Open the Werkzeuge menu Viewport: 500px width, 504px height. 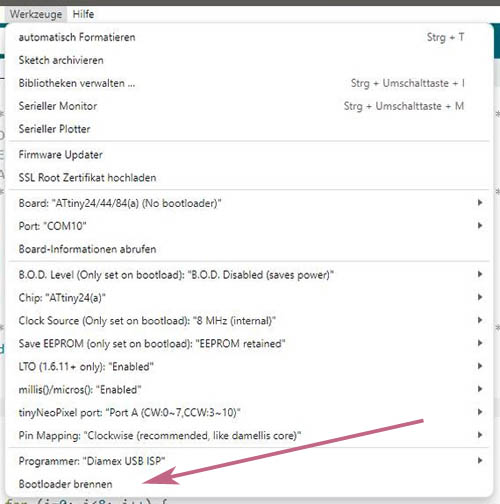36,14
